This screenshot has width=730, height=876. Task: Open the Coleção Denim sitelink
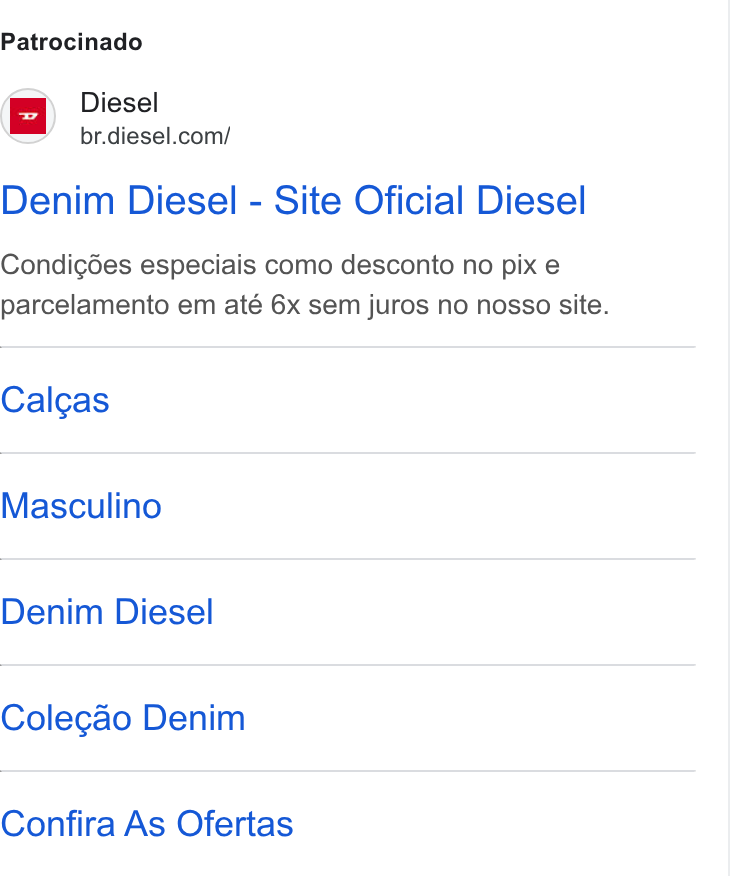coord(123,718)
